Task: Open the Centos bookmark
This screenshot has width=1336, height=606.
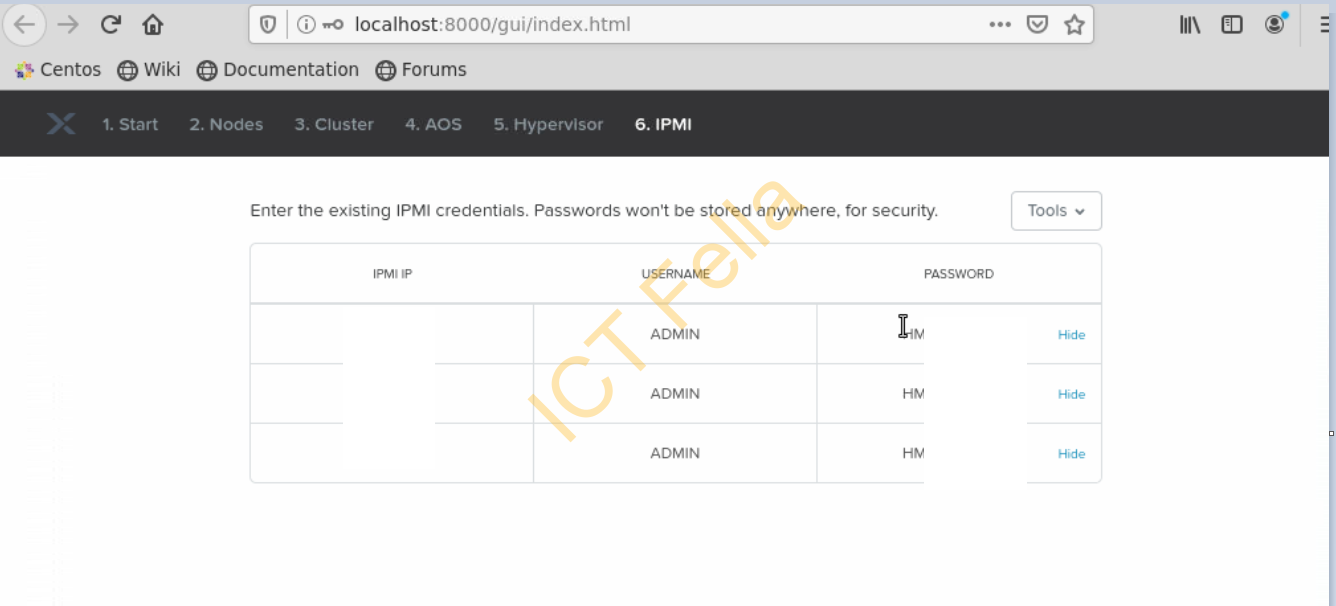Action: (58, 70)
